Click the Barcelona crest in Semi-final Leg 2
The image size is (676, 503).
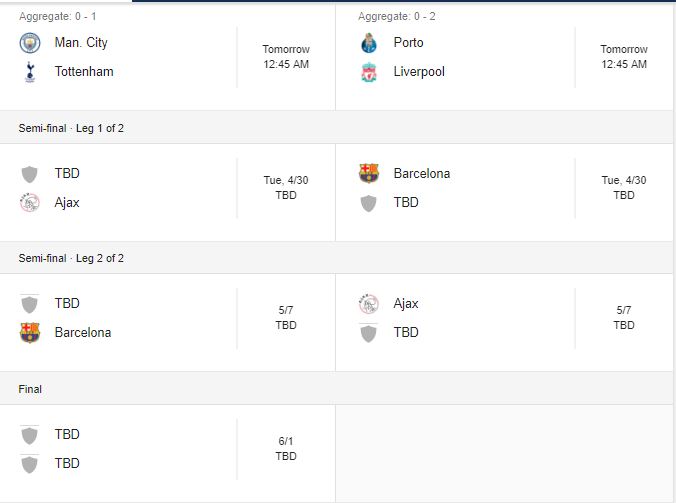pyautogui.click(x=30, y=333)
